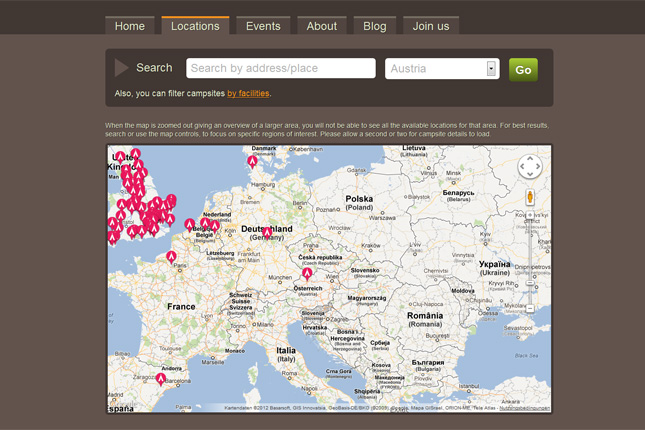The height and width of the screenshot is (430, 645).
Task: Click the campsite marker over Deutschland label
Action: tap(267, 233)
